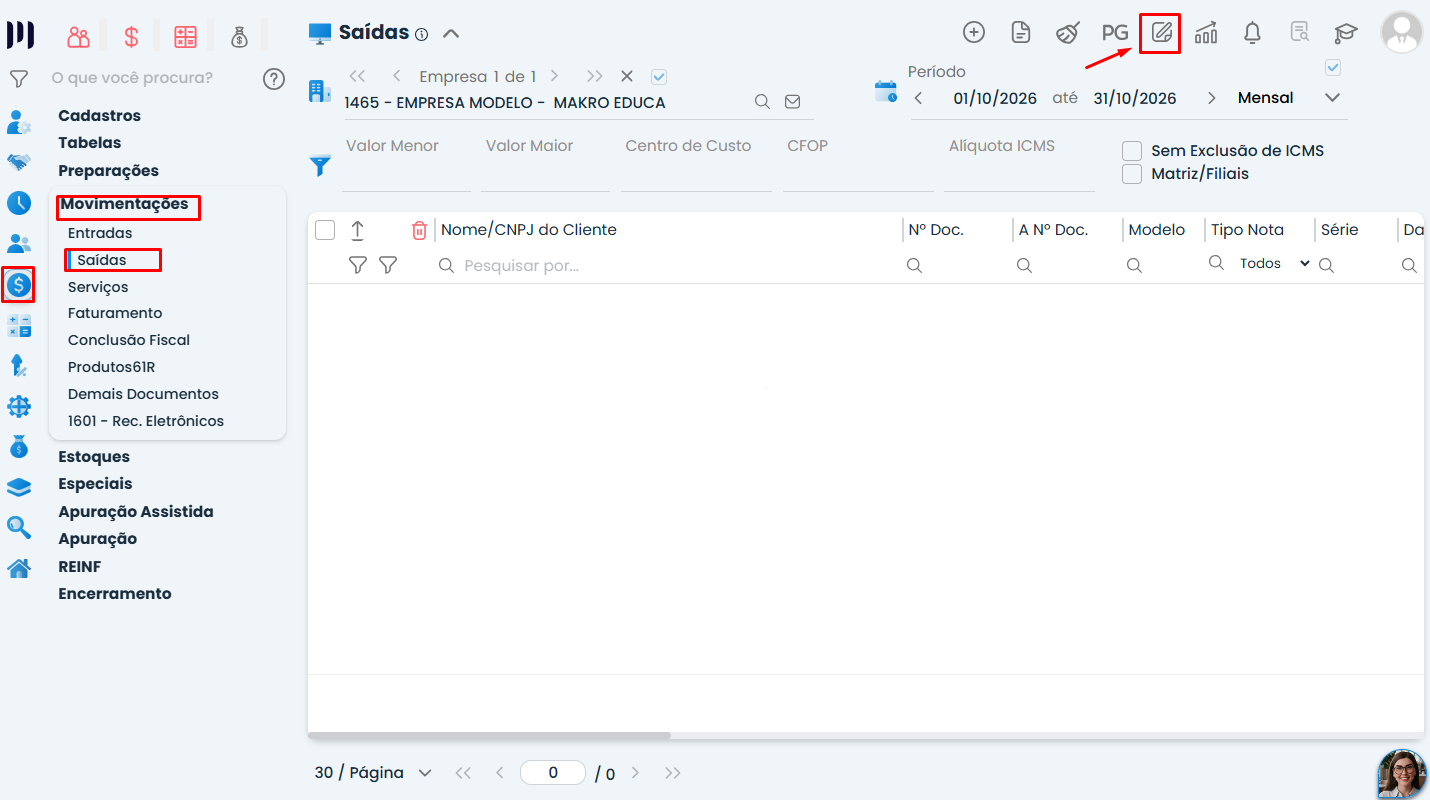
Task: Open the handshake icon in the left sidebar
Action: [19, 162]
